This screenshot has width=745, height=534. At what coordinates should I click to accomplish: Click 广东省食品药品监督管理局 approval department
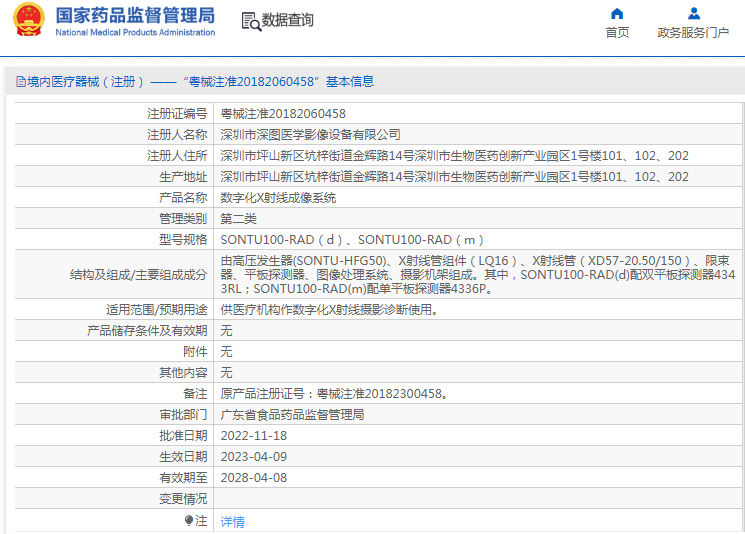(x=292, y=415)
